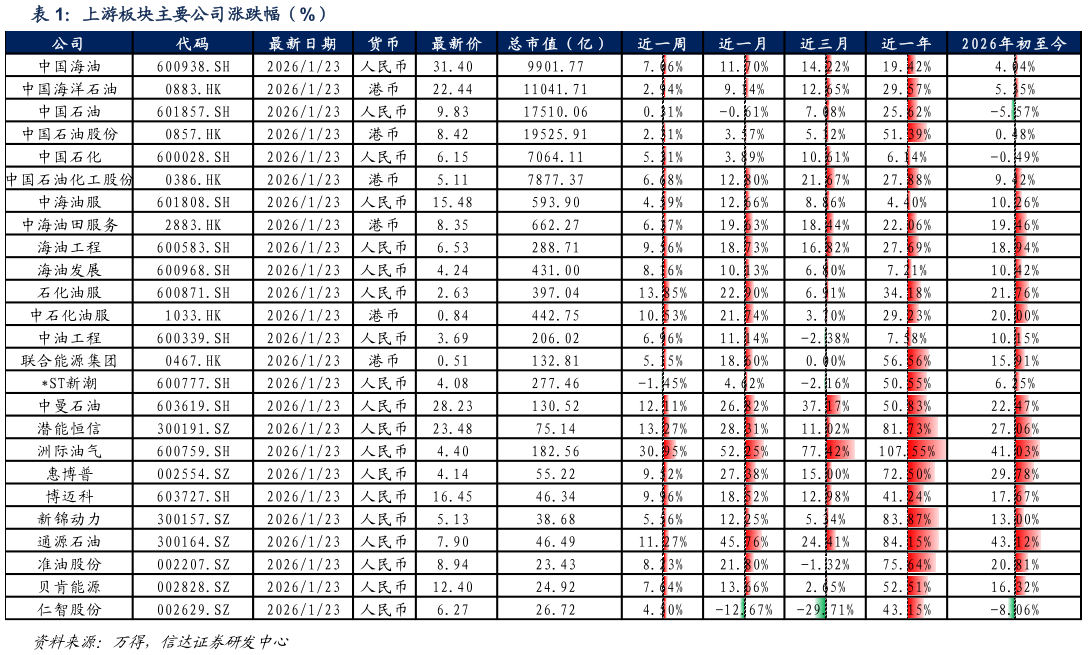Select the 近一周 column header
The height and width of the screenshot is (655, 1088).
point(662,42)
